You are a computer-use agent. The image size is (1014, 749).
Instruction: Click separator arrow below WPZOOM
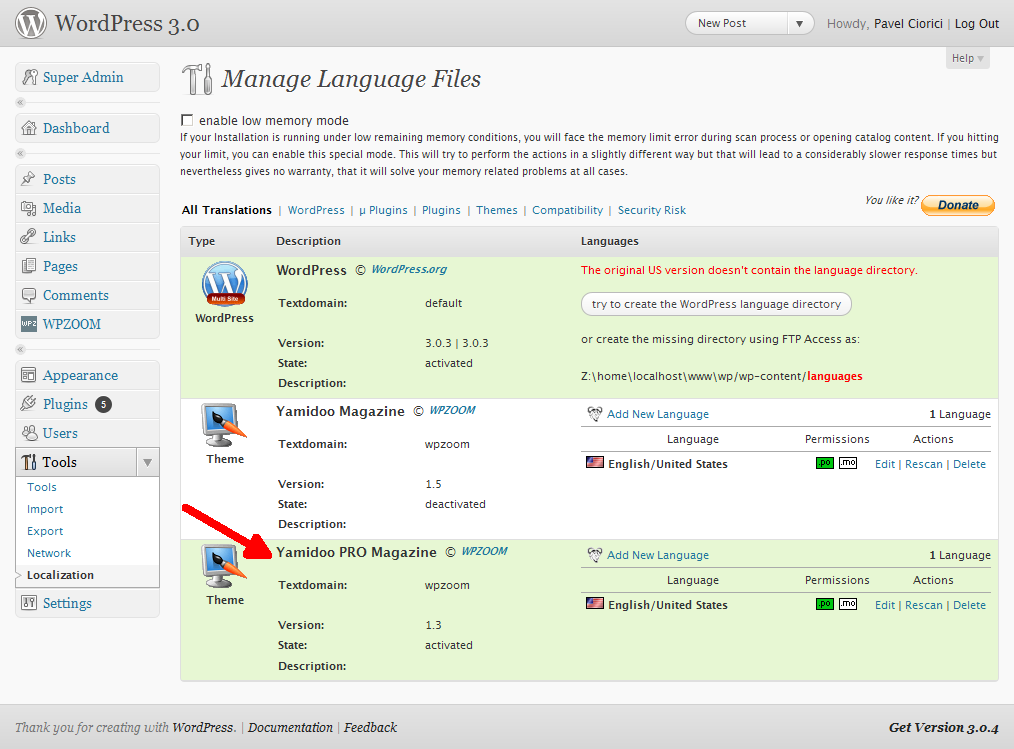point(21,349)
